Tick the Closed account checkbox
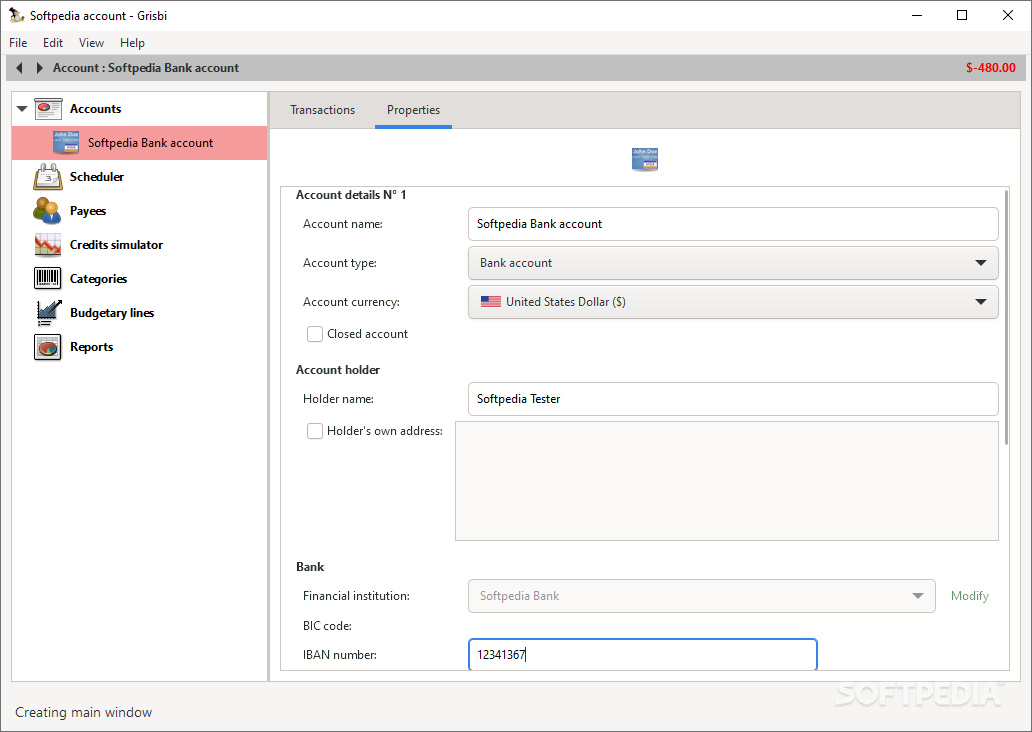The width and height of the screenshot is (1032, 732). click(315, 334)
